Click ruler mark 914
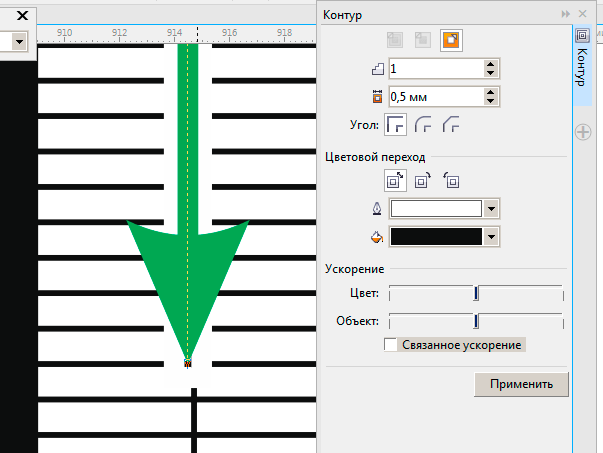Viewport: 603px width, 453px height. click(x=174, y=33)
